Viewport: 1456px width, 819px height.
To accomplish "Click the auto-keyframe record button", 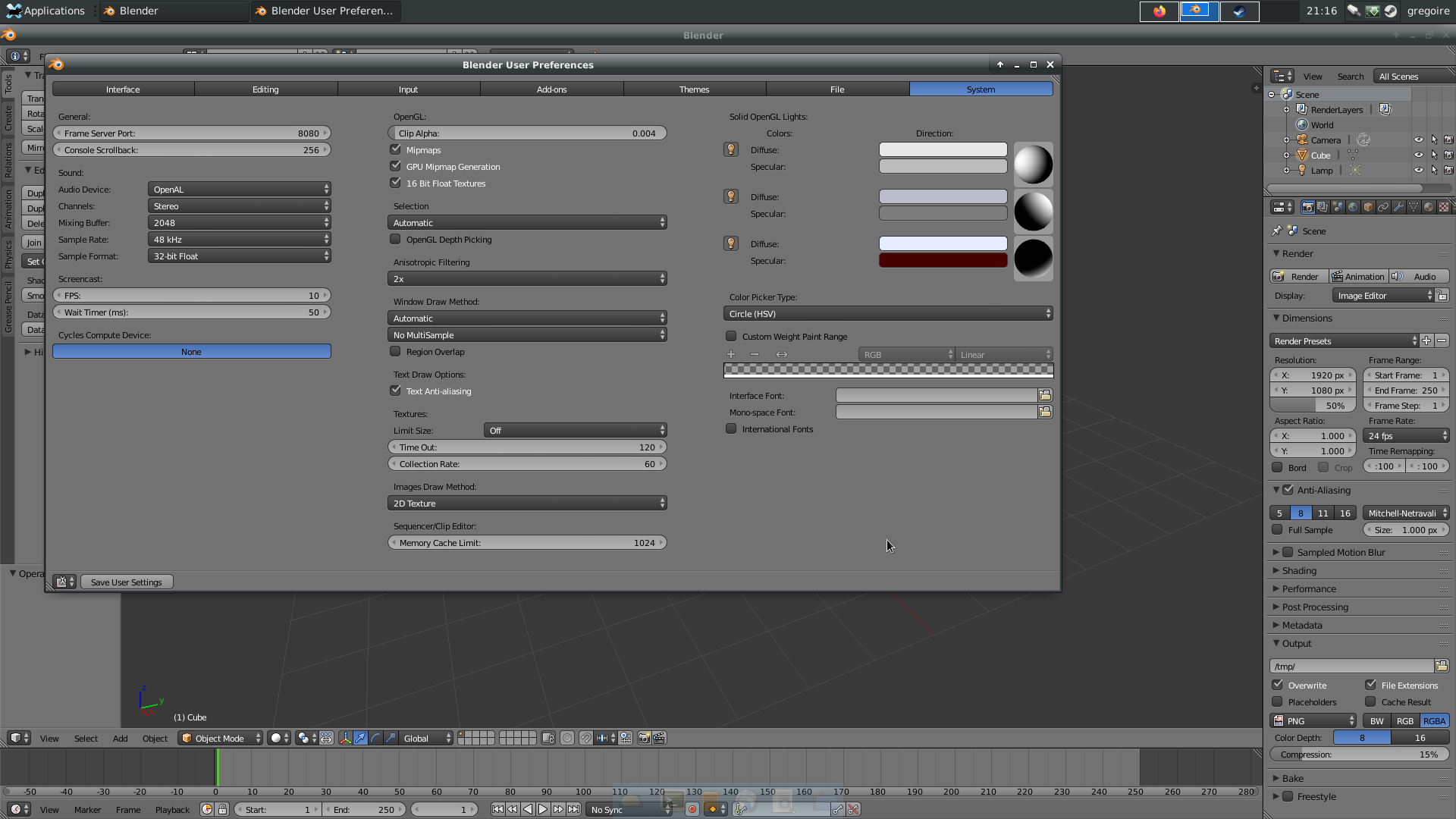I will click(x=692, y=809).
